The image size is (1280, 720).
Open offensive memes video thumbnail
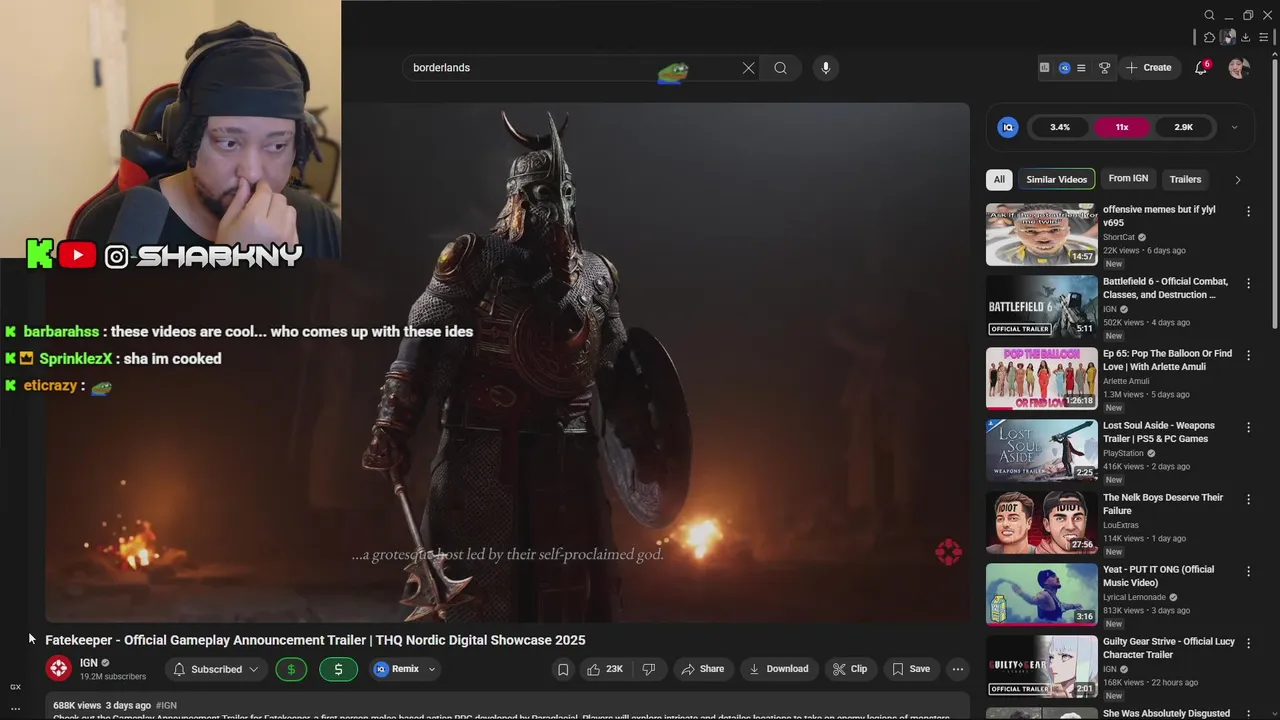pos(1041,235)
